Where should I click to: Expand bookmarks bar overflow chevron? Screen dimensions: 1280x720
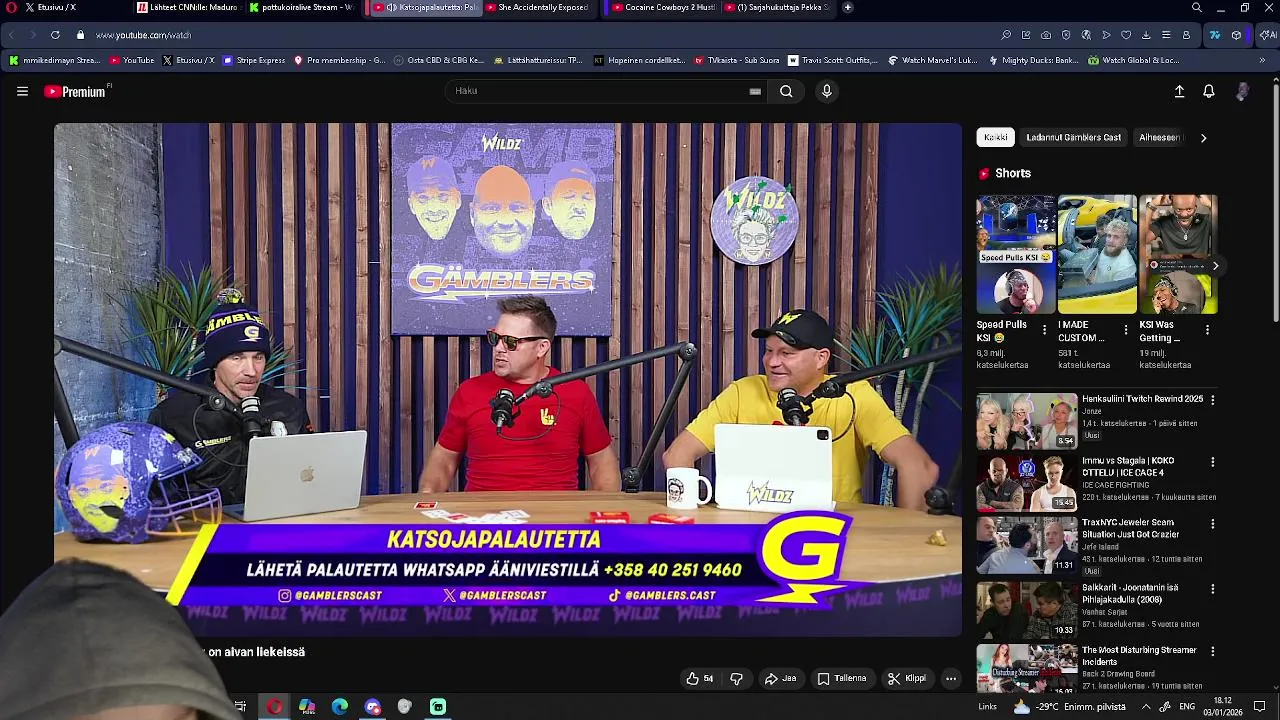click(1262, 60)
